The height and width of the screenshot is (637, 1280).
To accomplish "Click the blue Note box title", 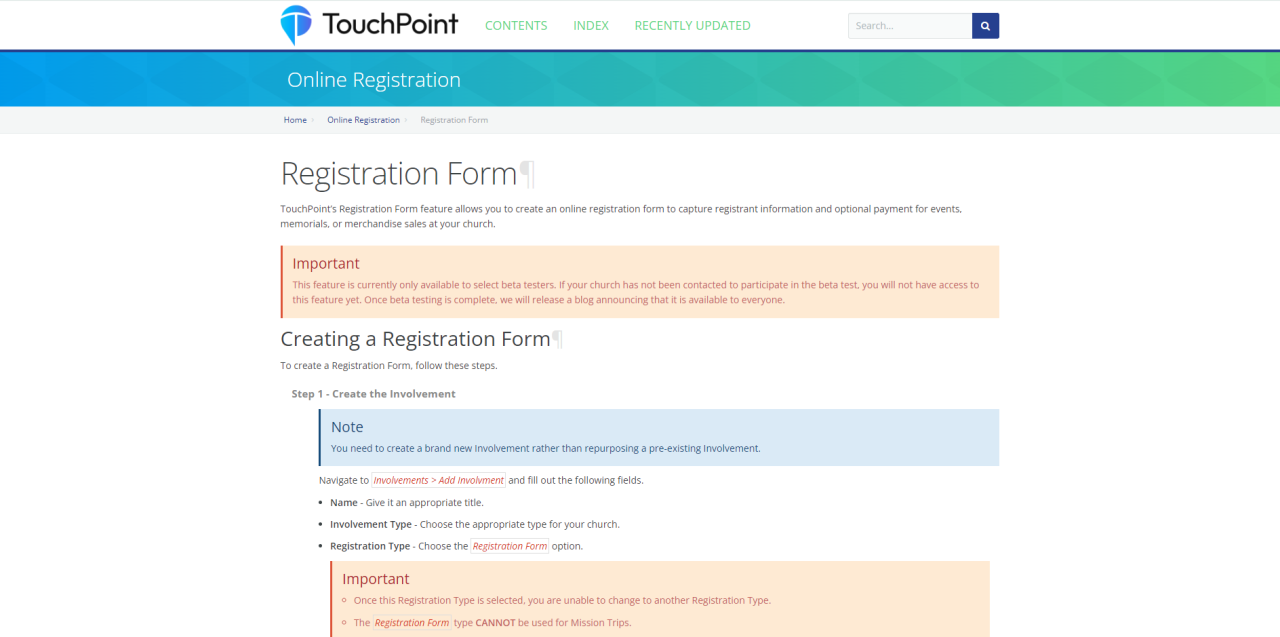I will 347,427.
